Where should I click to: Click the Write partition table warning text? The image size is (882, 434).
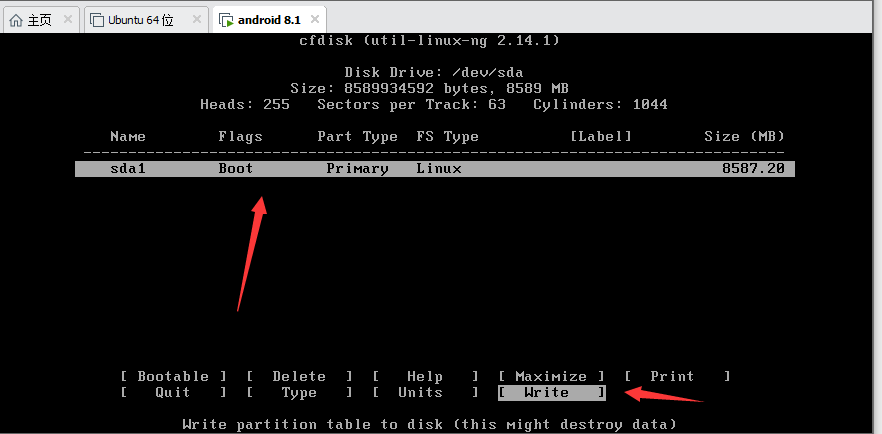point(430,424)
